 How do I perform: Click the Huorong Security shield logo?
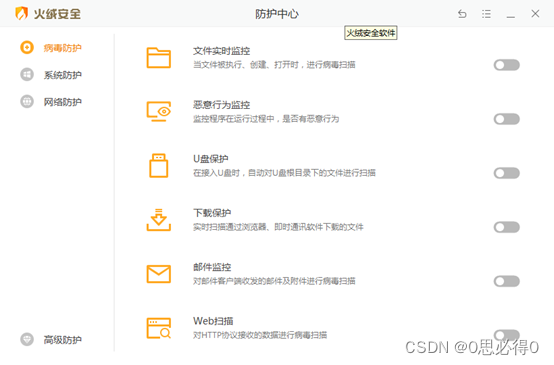tap(22, 14)
